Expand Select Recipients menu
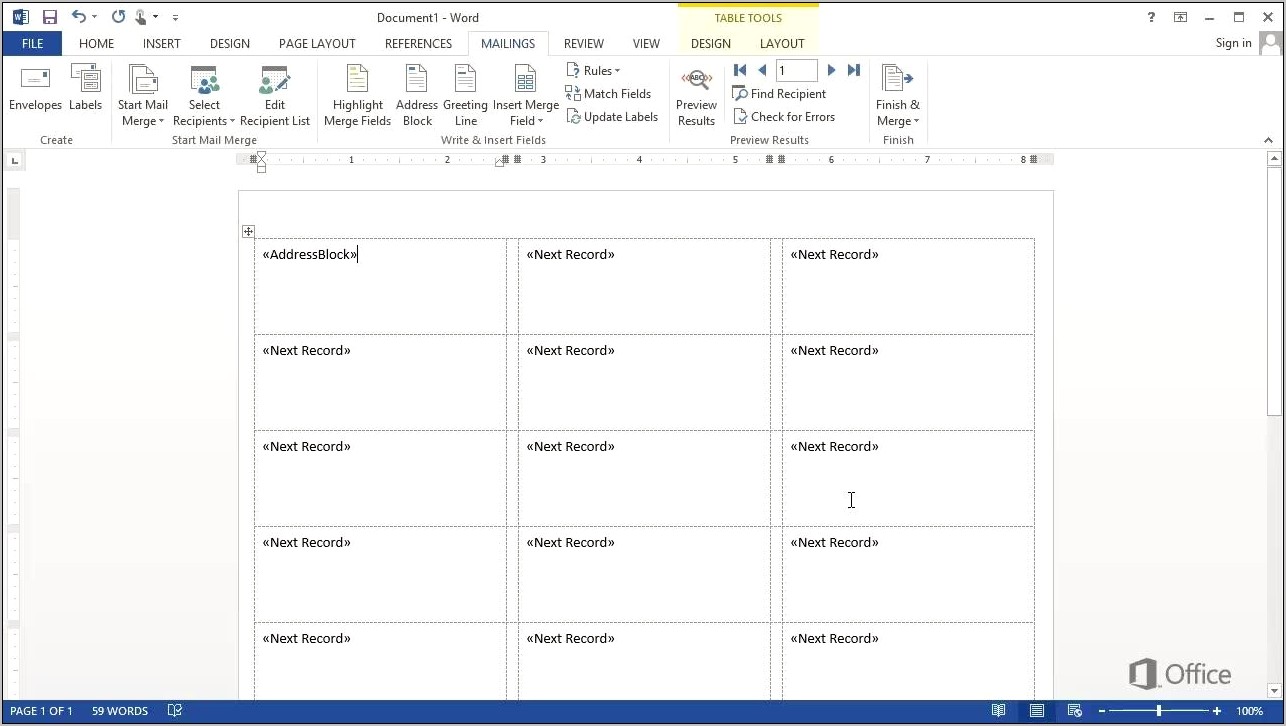 pyautogui.click(x=204, y=96)
